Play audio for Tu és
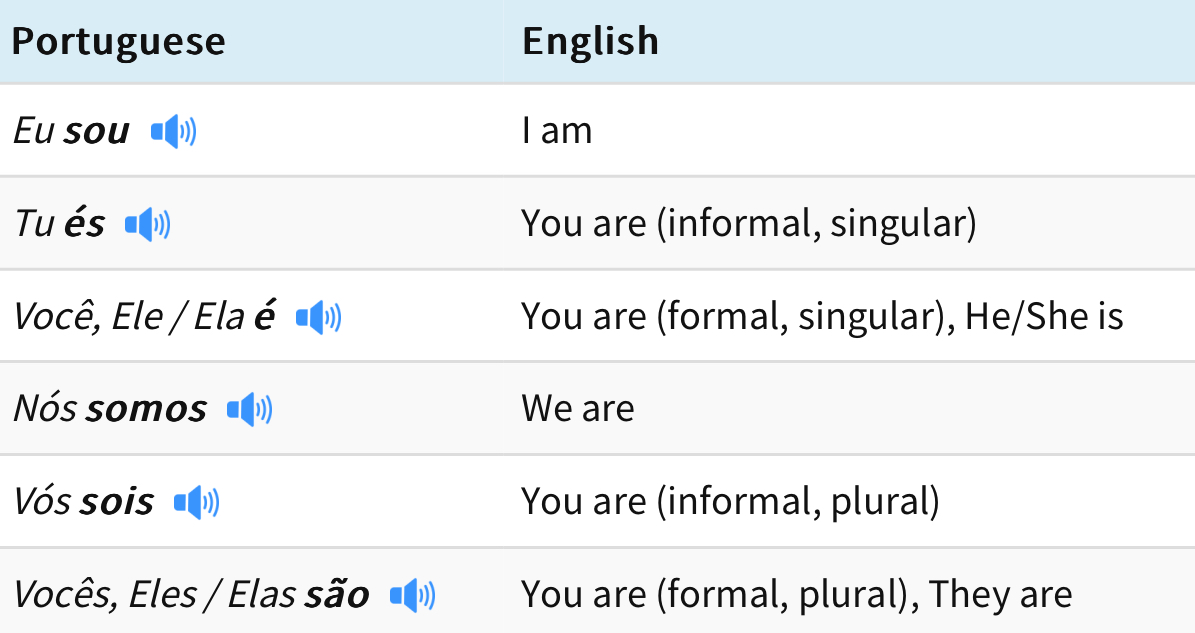 tap(147, 225)
